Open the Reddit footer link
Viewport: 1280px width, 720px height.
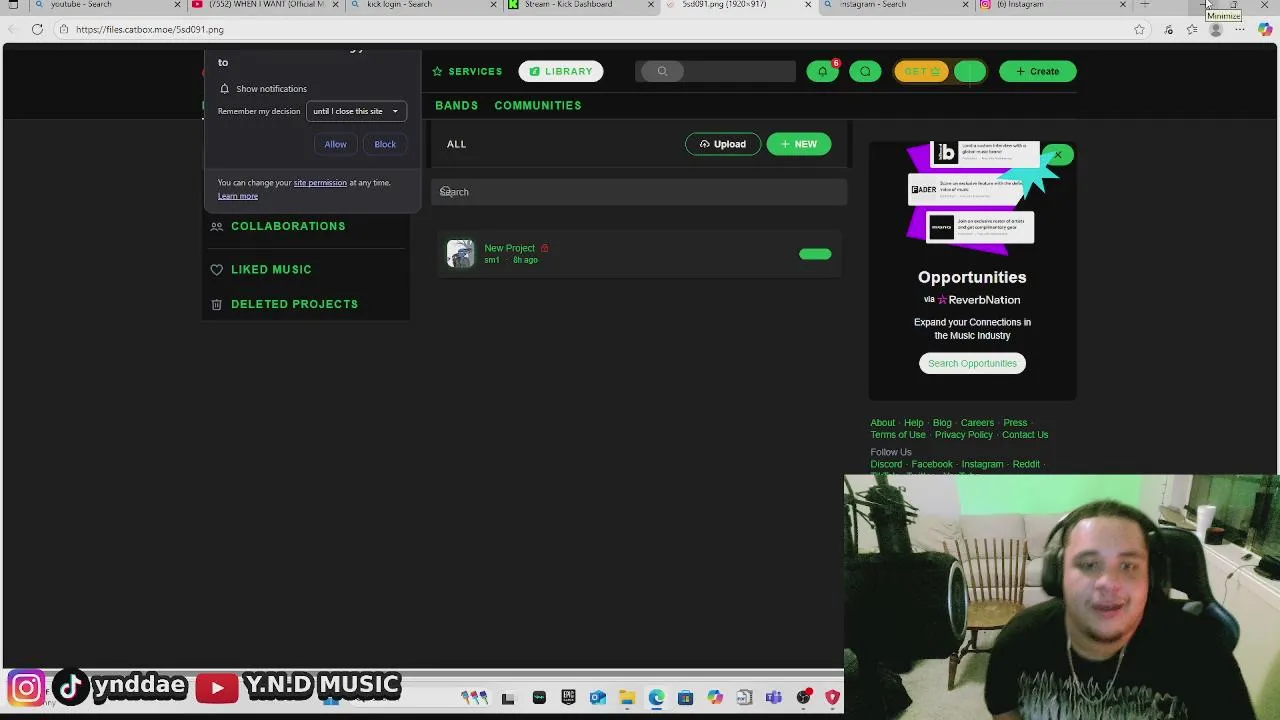1026,464
